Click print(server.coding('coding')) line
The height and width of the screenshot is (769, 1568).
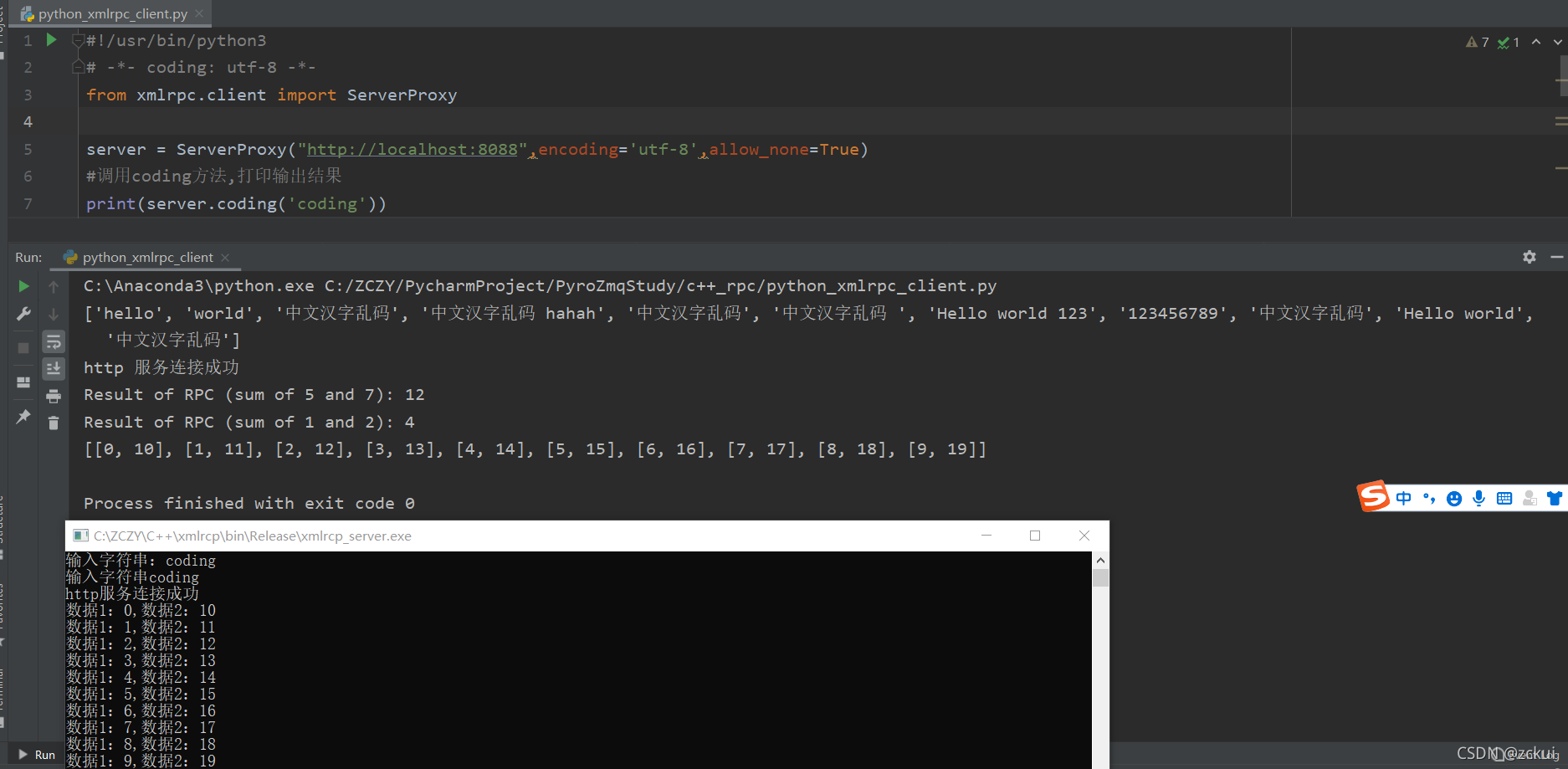pyautogui.click(x=236, y=203)
